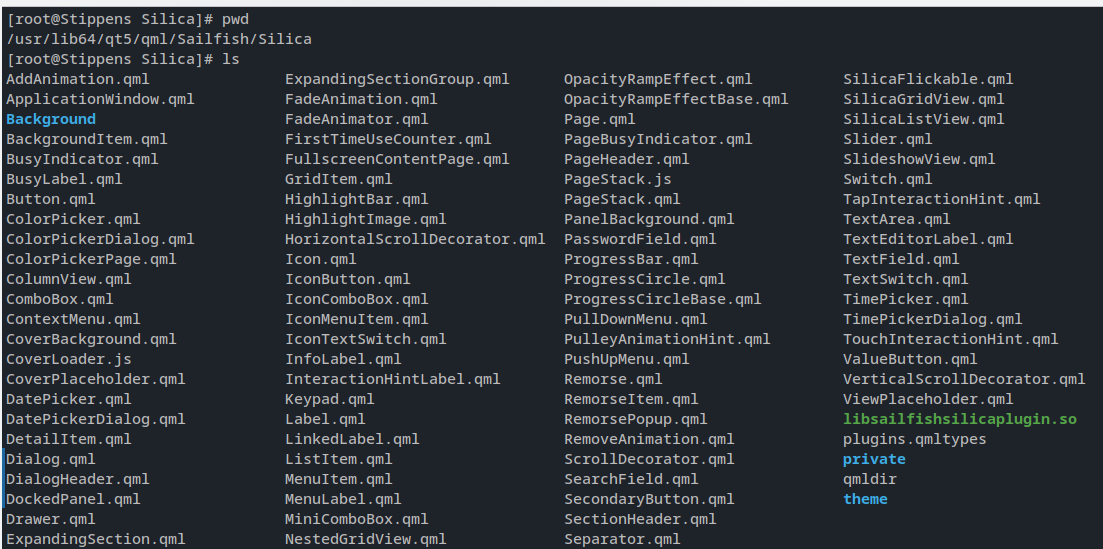Select ApplicationWindow.qml file name
Screen dimensions: 1103x549
click(x=100, y=99)
